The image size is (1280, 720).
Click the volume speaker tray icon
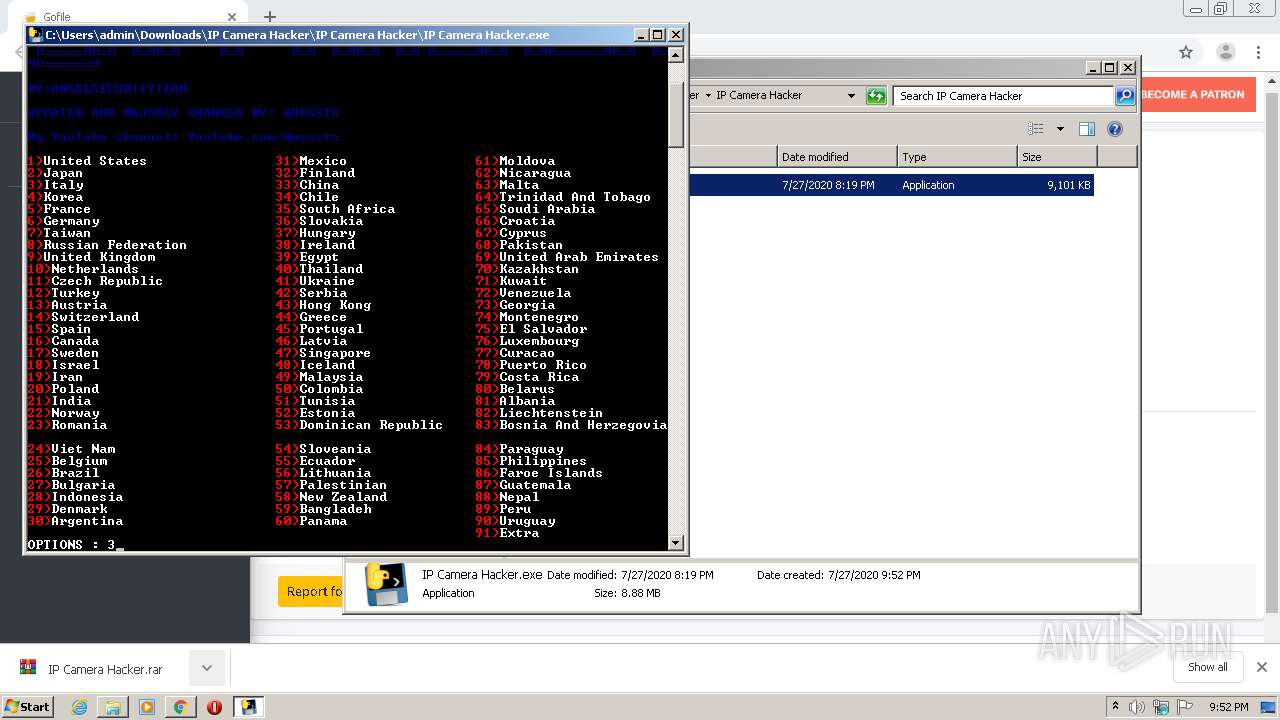point(1137,707)
